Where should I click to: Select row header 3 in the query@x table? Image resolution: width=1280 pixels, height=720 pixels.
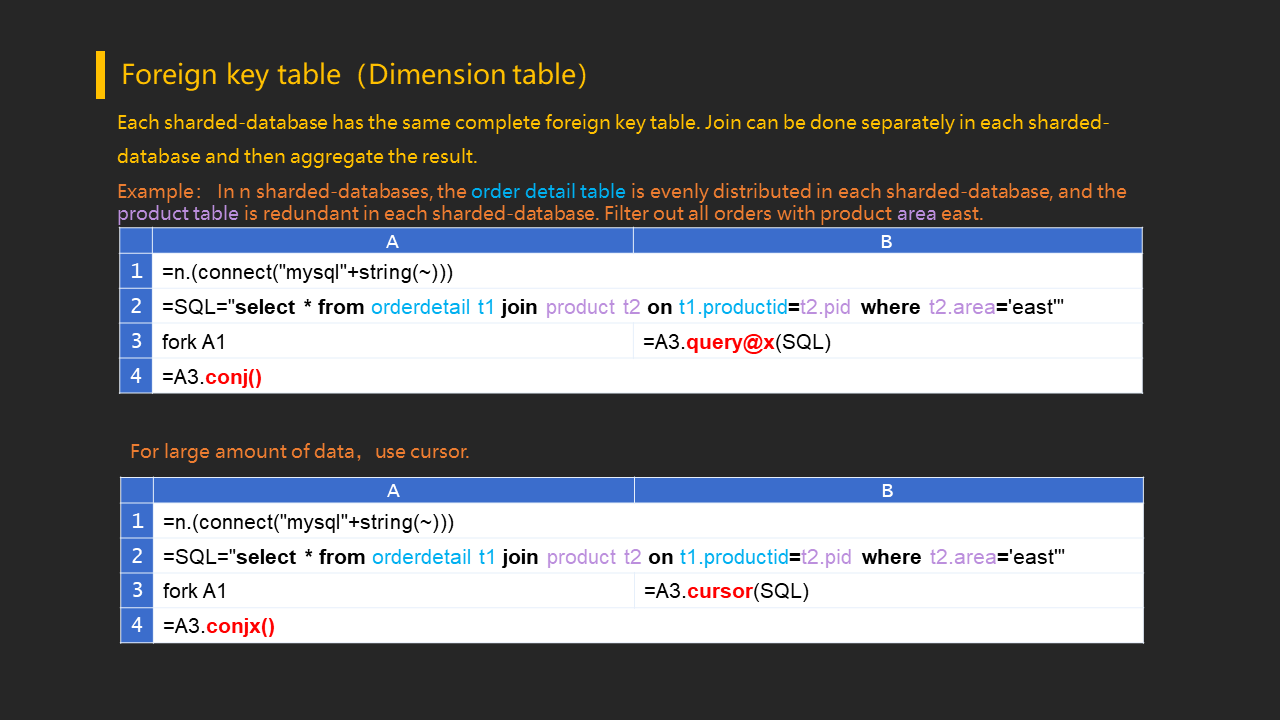point(136,341)
